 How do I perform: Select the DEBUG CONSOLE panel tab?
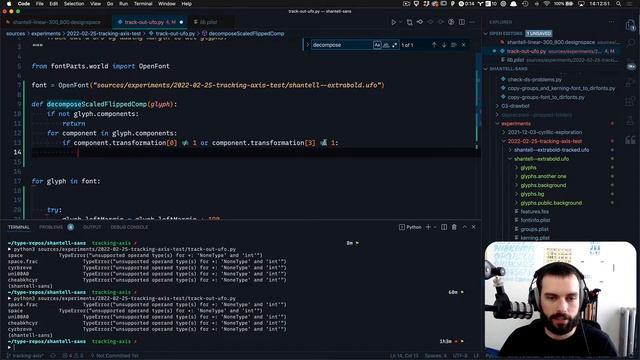coord(129,227)
